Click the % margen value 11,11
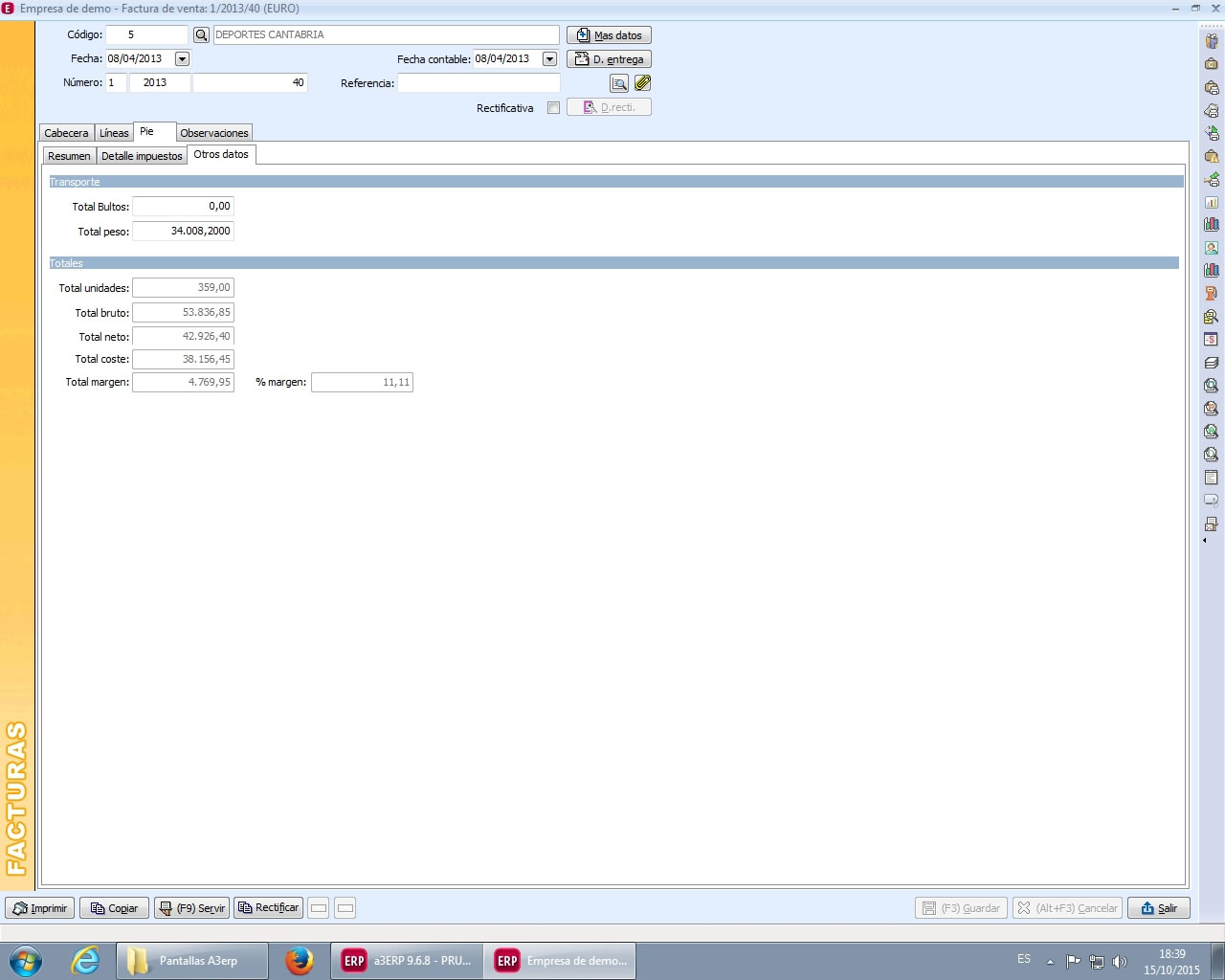Screen dimensions: 1225x980 coord(362,383)
